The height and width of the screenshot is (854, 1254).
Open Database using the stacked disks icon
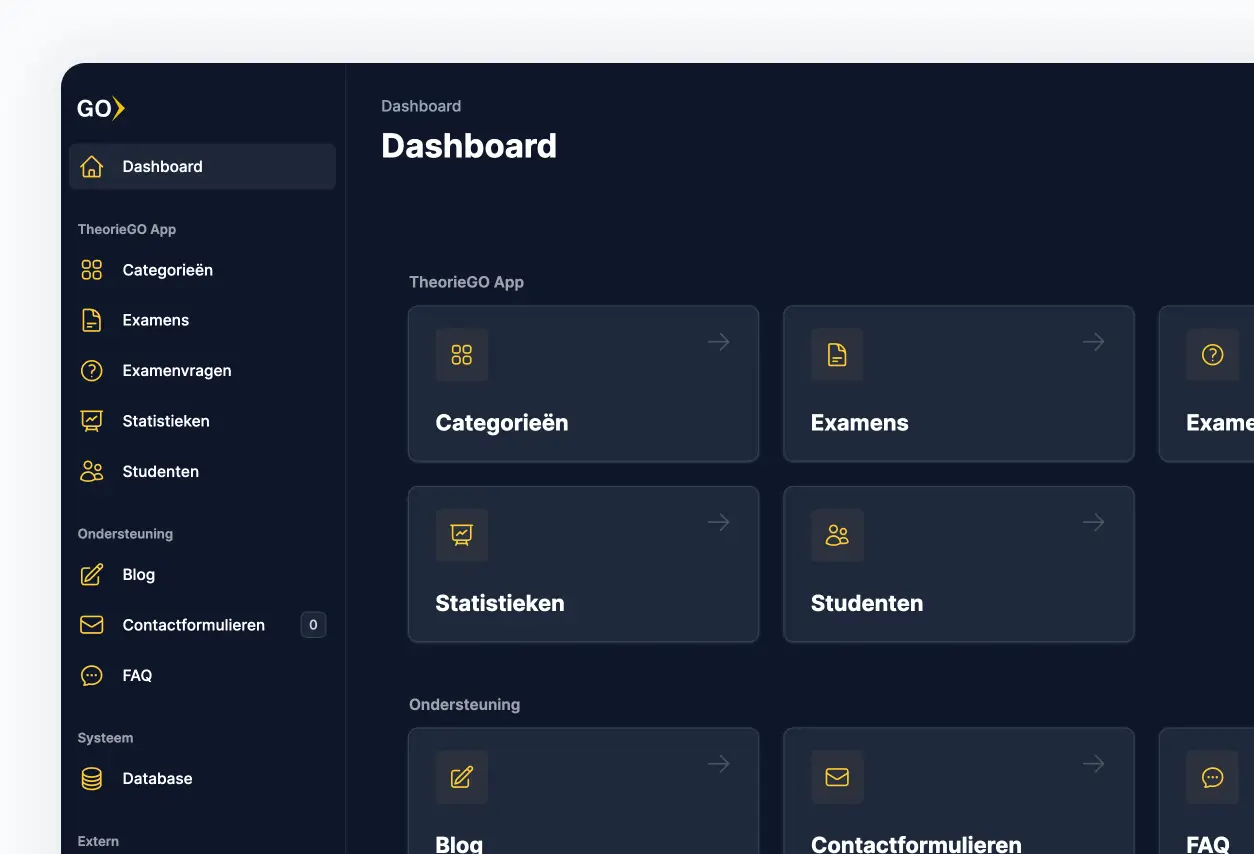(91, 778)
